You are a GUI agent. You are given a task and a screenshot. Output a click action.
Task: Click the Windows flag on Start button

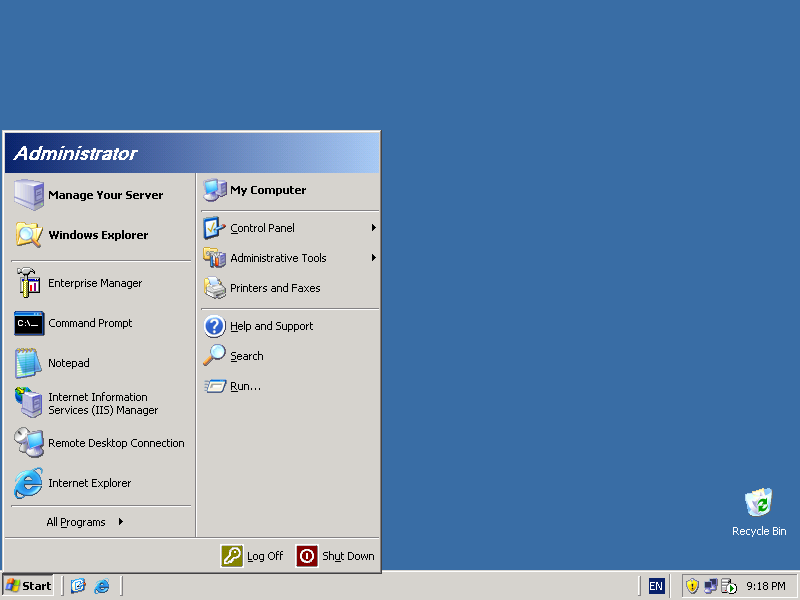pyautogui.click(x=13, y=585)
